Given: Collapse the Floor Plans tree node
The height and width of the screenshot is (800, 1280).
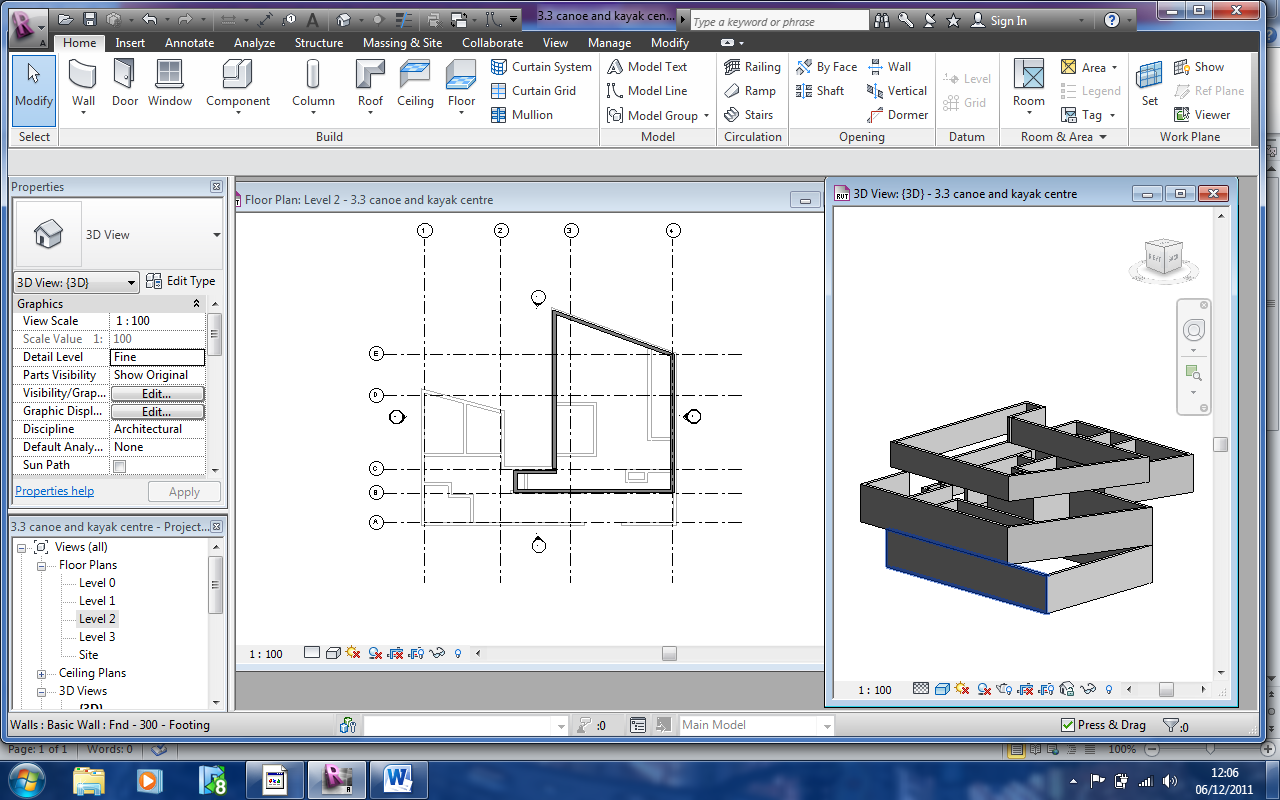Looking at the screenshot, I should 42,566.
